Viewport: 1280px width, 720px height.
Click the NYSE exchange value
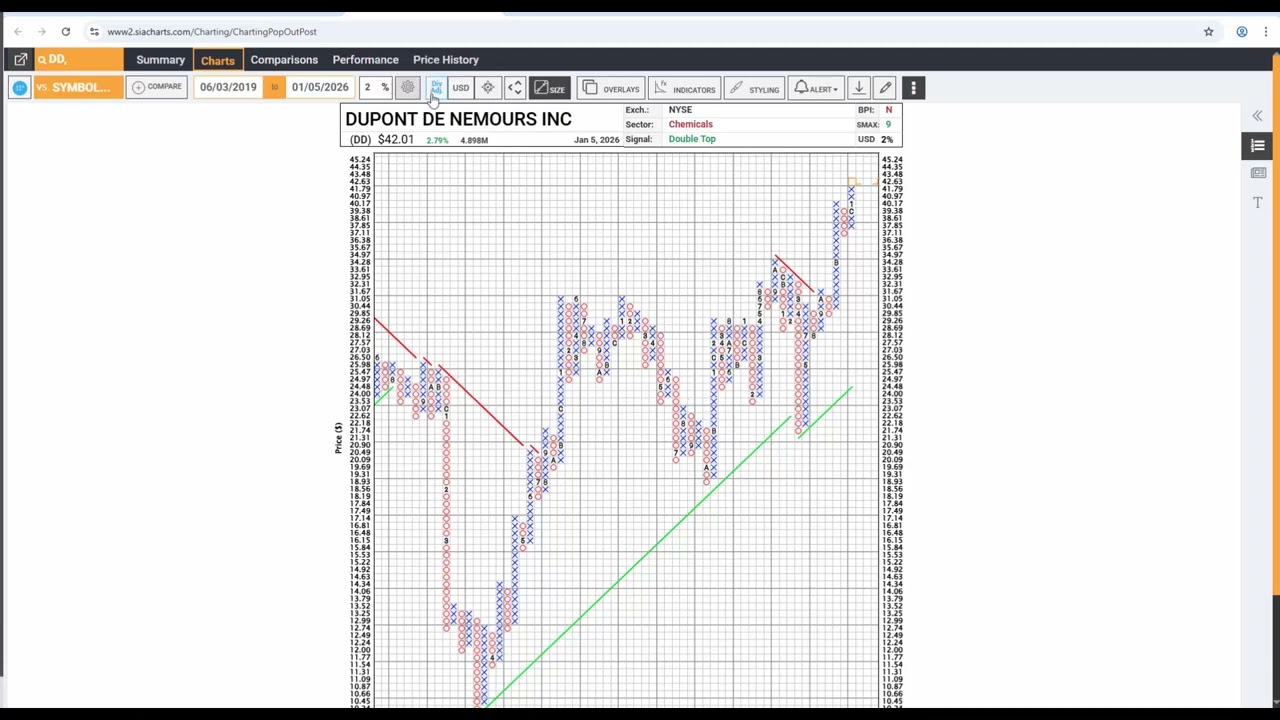pyautogui.click(x=680, y=110)
